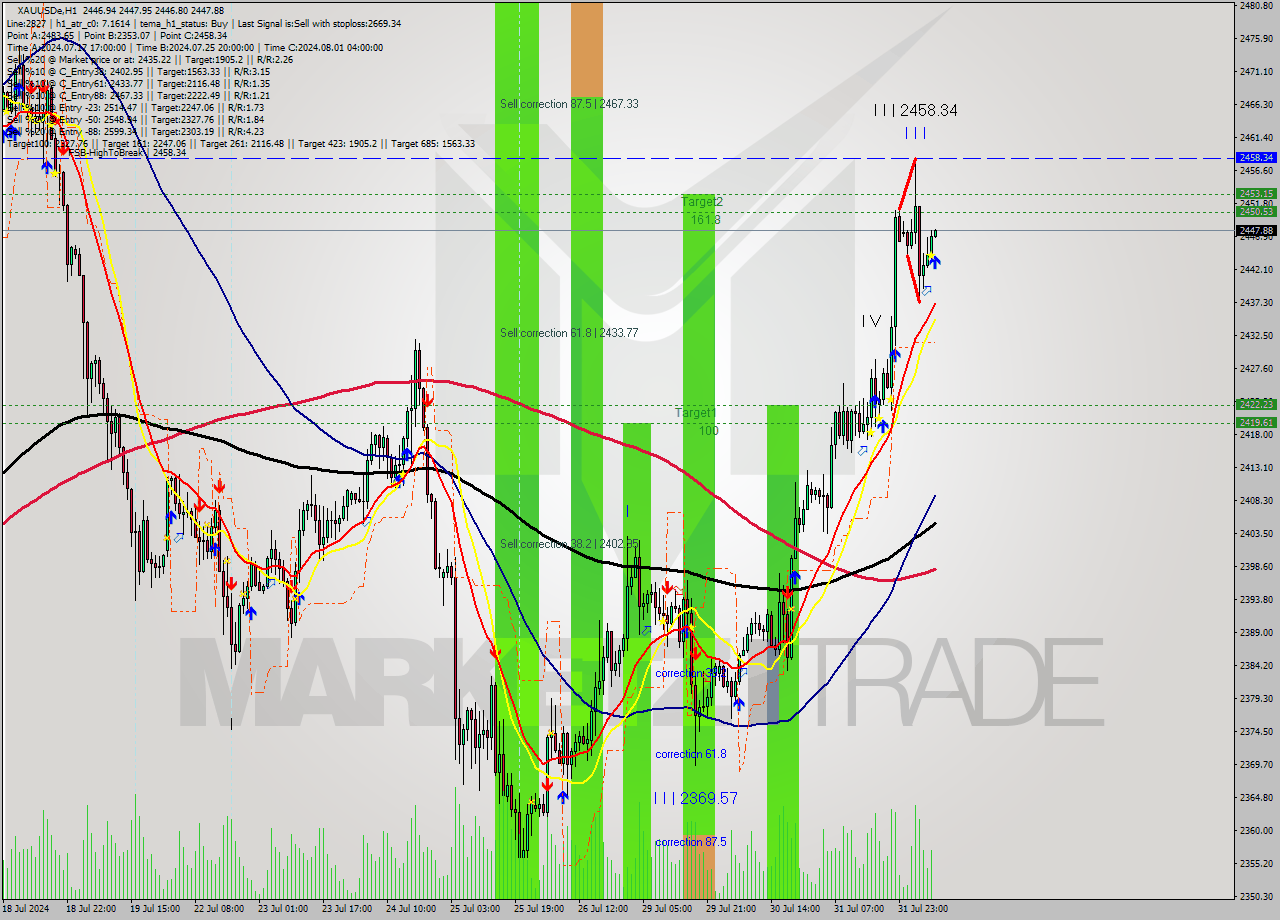This screenshot has height=920, width=1280.
Task: Click the 'Last Signal is:Sell with stoploss:2669.34' text
Action: [x=317, y=23]
